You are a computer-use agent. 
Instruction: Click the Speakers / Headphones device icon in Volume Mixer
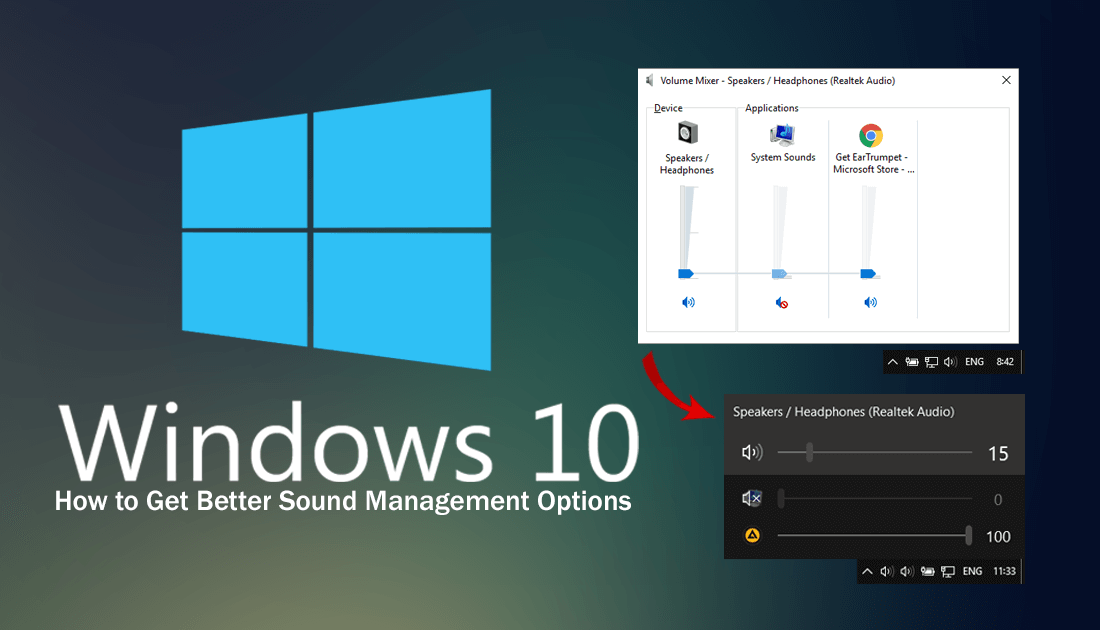click(688, 133)
